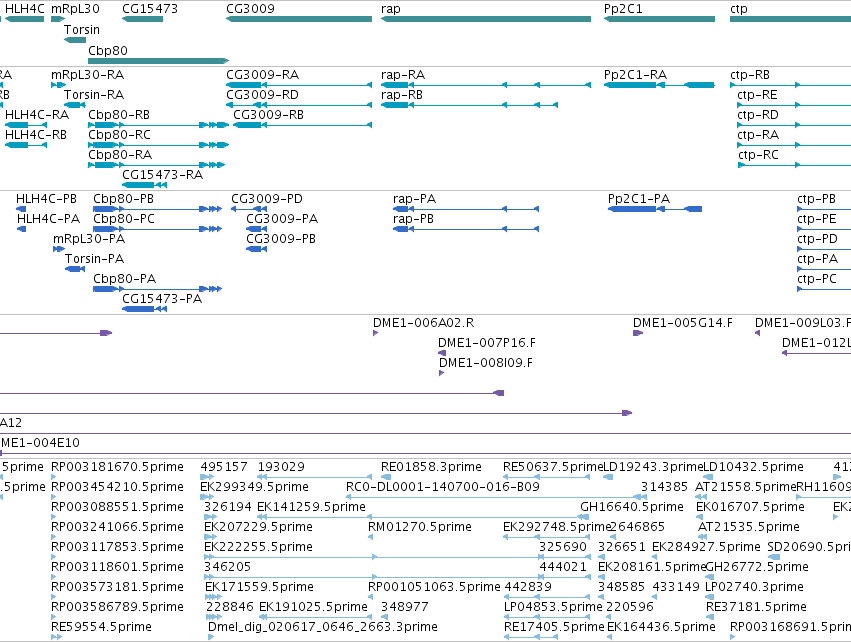This screenshot has width=851, height=642.
Task: Select the LP02740.3prime EST label
Action: tap(754, 587)
